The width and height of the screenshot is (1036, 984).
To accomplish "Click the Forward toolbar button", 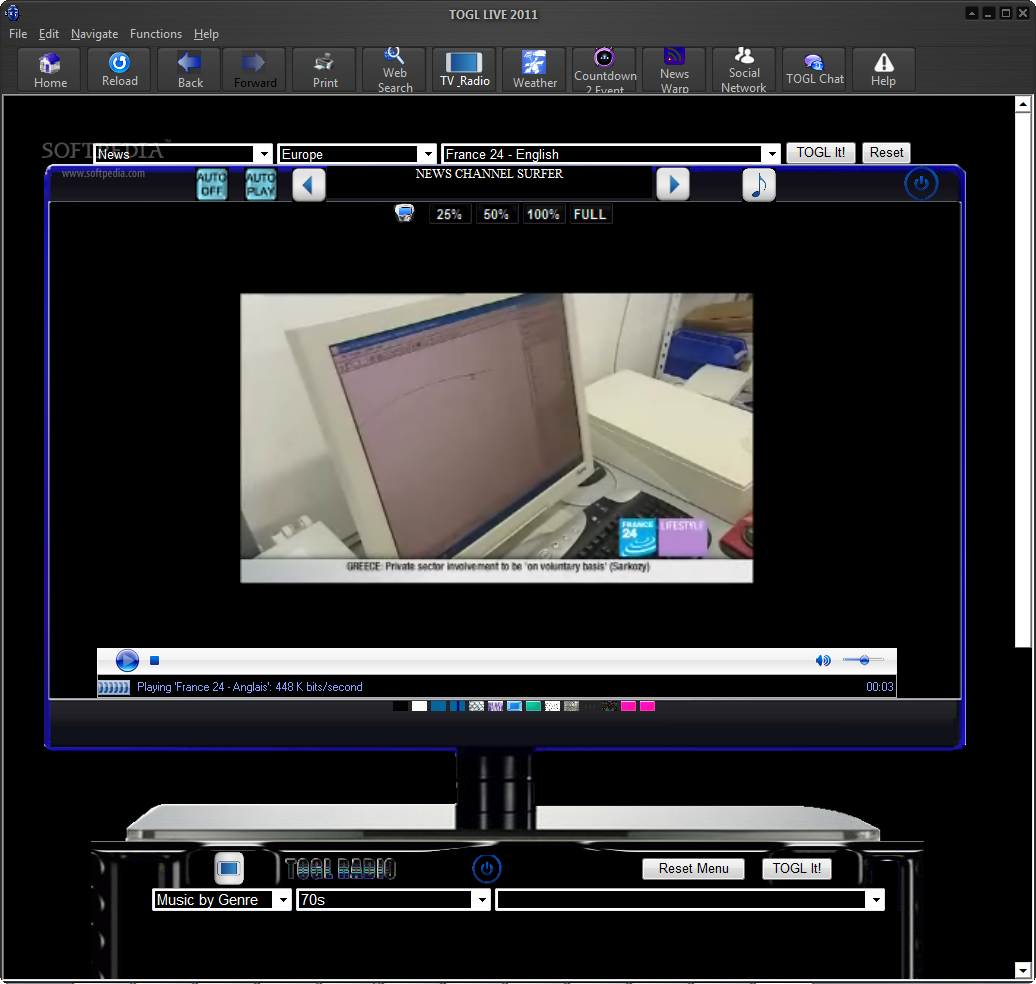I will click(x=254, y=70).
